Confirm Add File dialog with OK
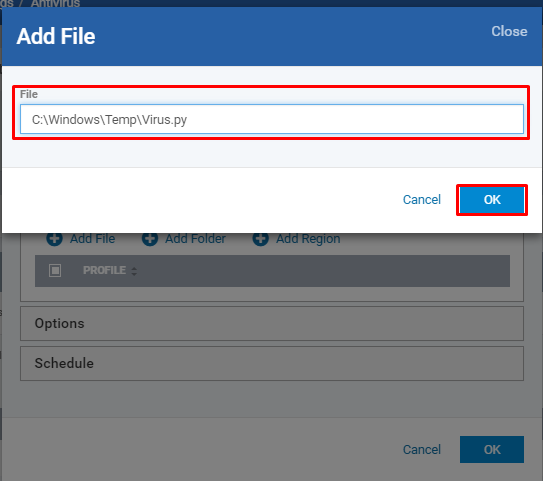Image resolution: width=543 pixels, height=481 pixels. [492, 200]
